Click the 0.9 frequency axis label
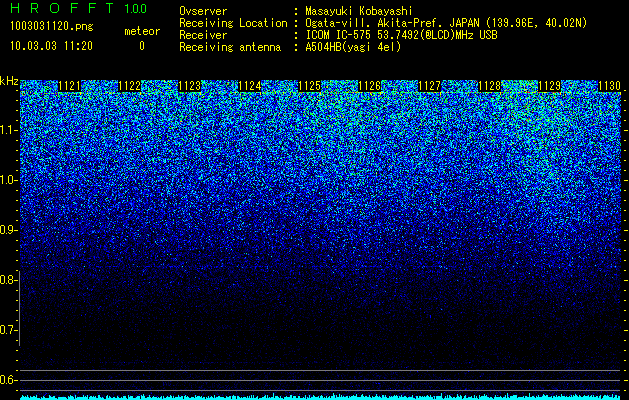 coord(8,230)
